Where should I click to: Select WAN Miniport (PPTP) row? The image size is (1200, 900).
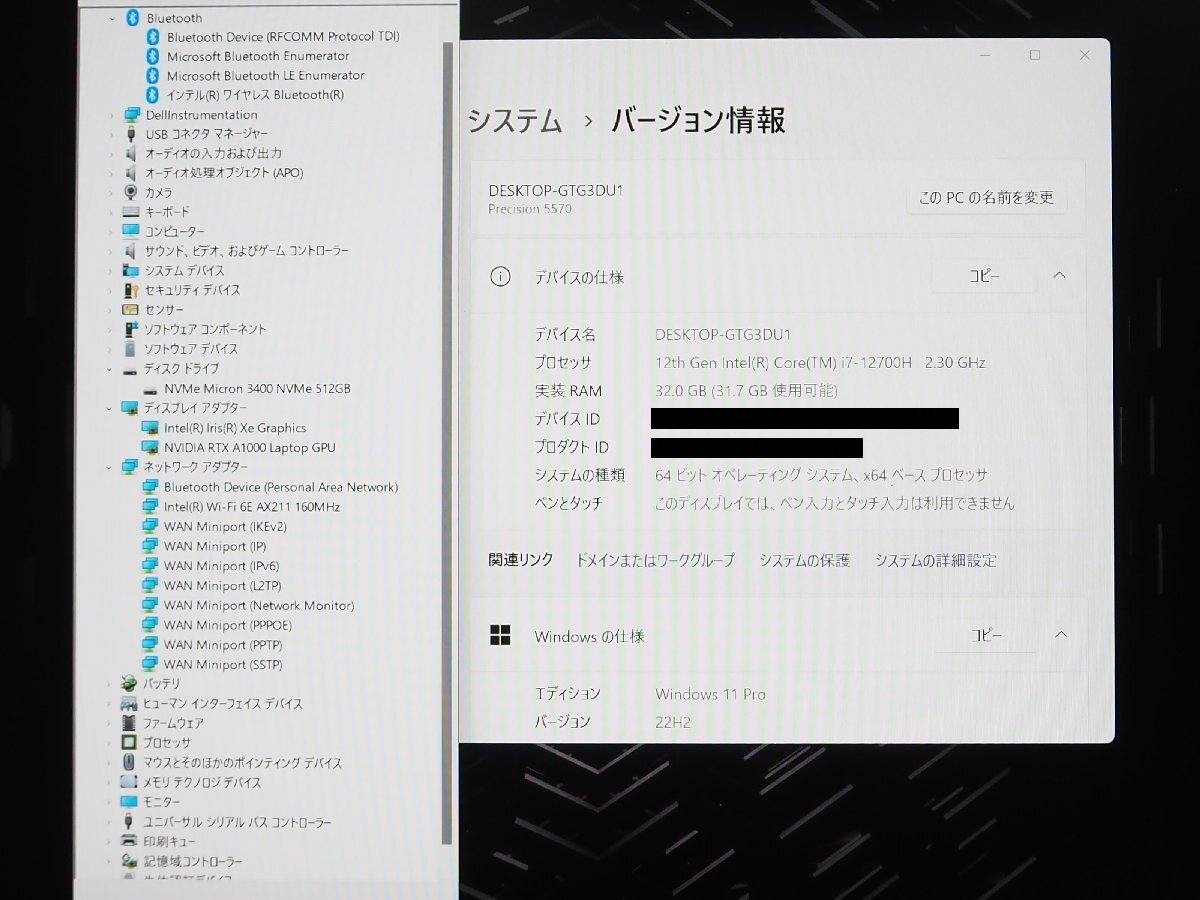[212, 645]
